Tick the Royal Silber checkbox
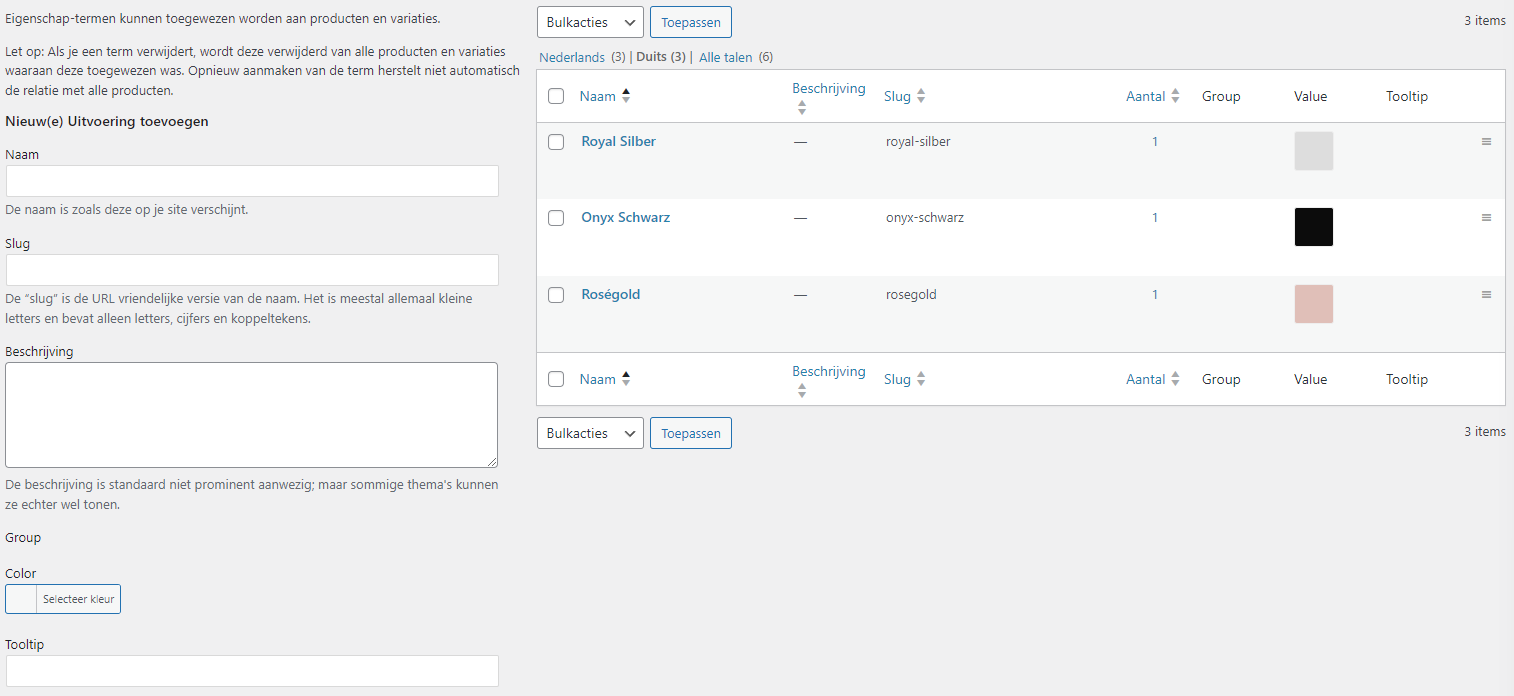Screen dimensions: 1514x696 (556, 142)
